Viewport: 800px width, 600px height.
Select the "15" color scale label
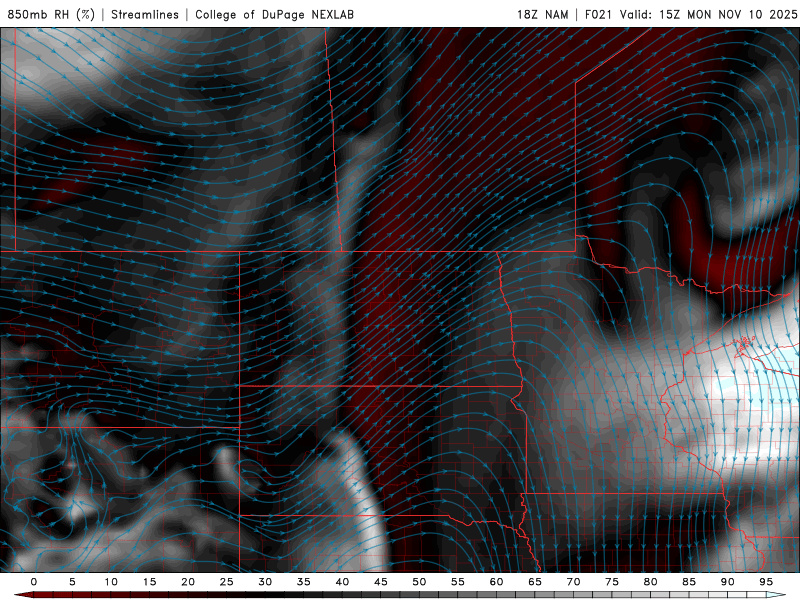click(149, 582)
